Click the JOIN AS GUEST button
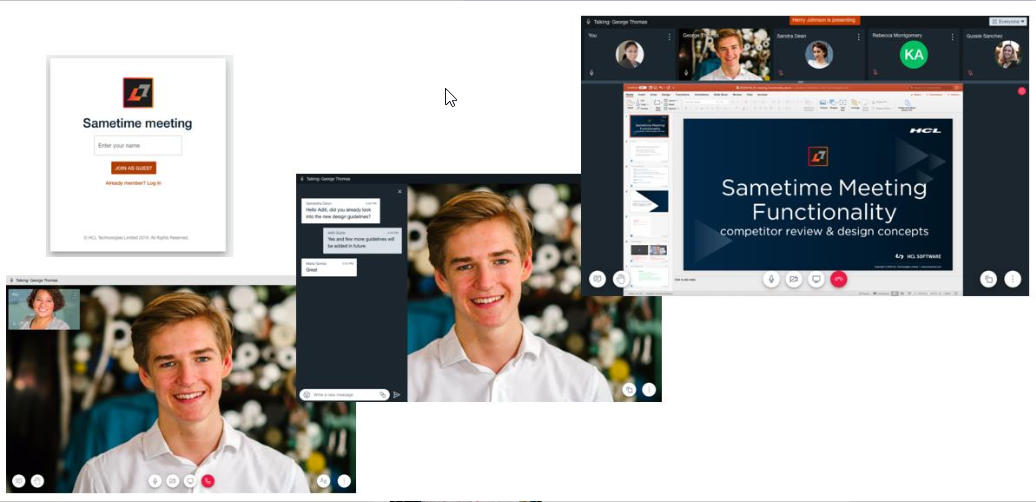Viewport: 1036px width, 502px height. [x=133, y=168]
